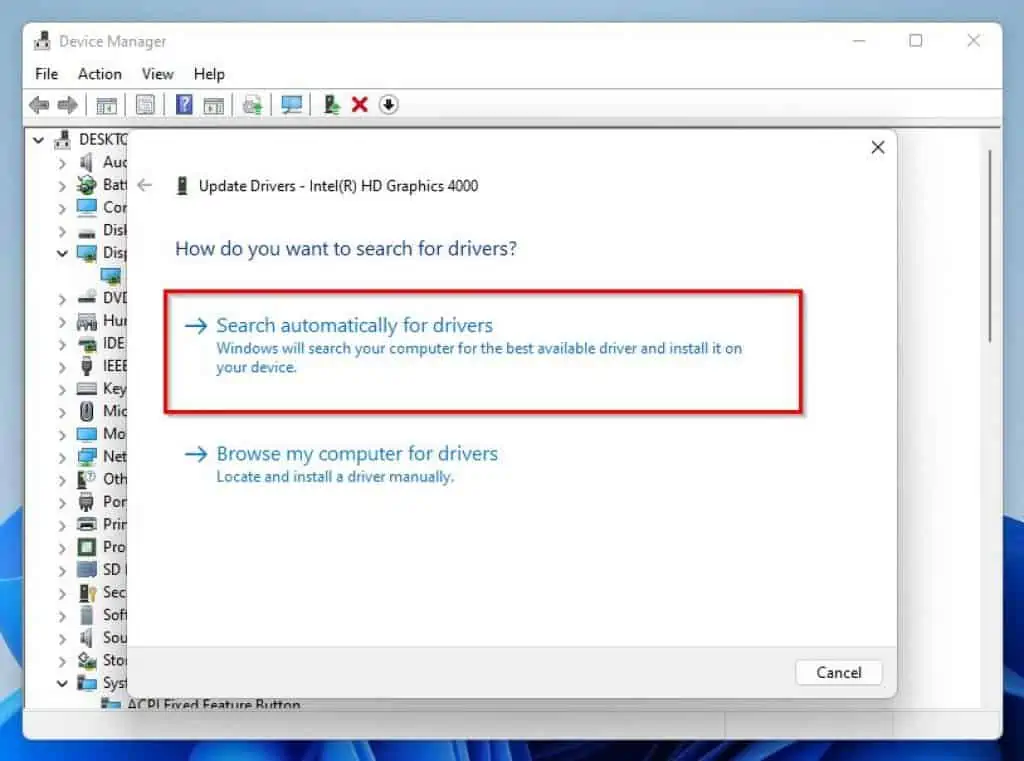
Task: Select Browse my computer for drivers
Action: point(357,453)
